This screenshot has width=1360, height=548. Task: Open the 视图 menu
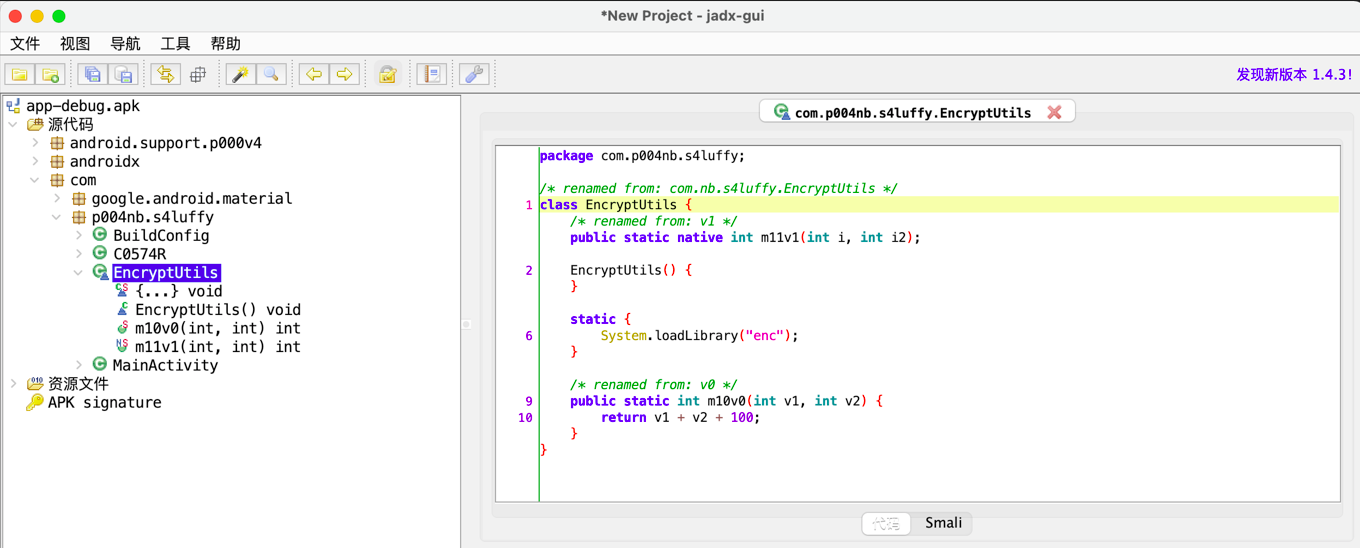[75, 44]
